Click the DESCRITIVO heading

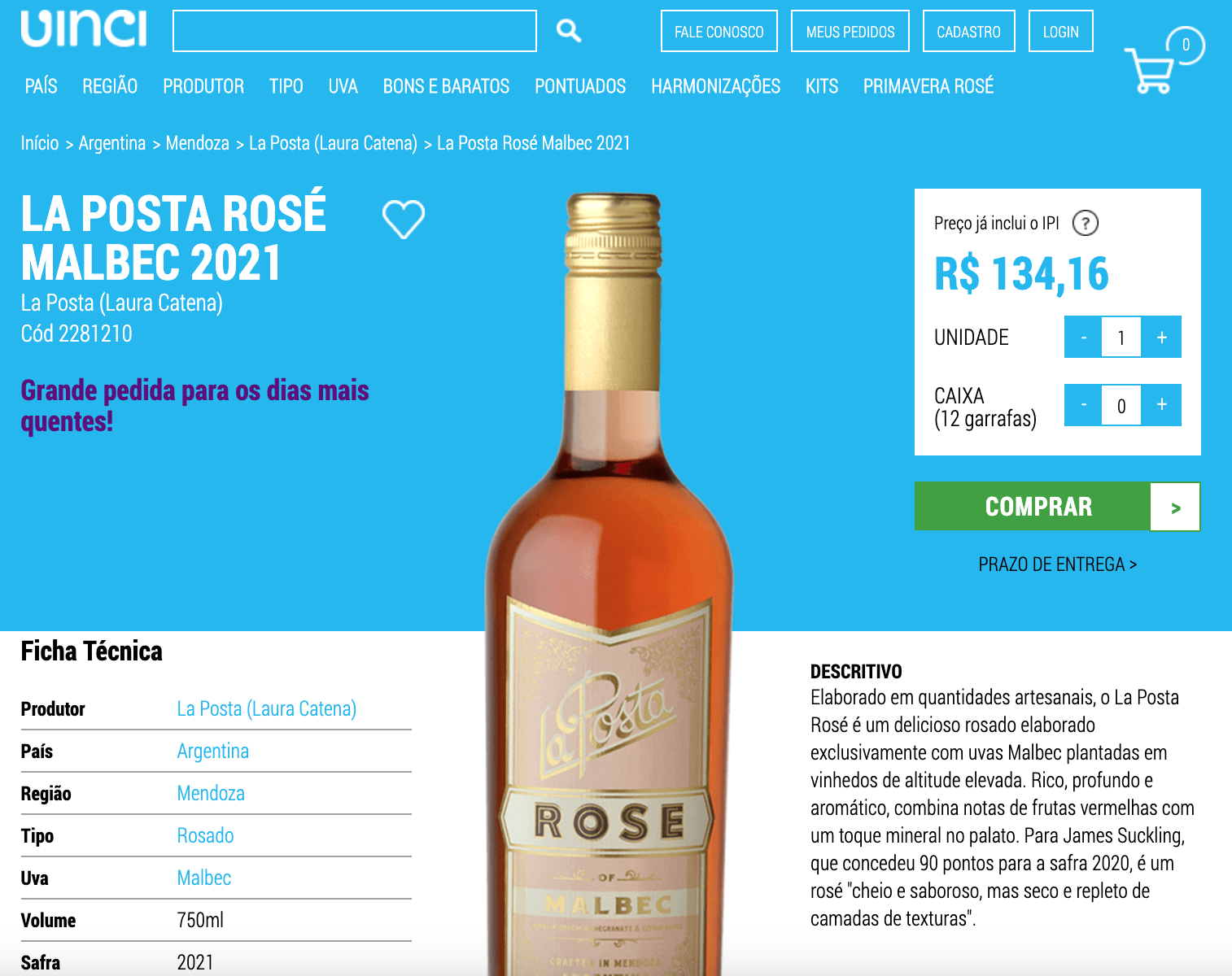pyautogui.click(x=856, y=672)
